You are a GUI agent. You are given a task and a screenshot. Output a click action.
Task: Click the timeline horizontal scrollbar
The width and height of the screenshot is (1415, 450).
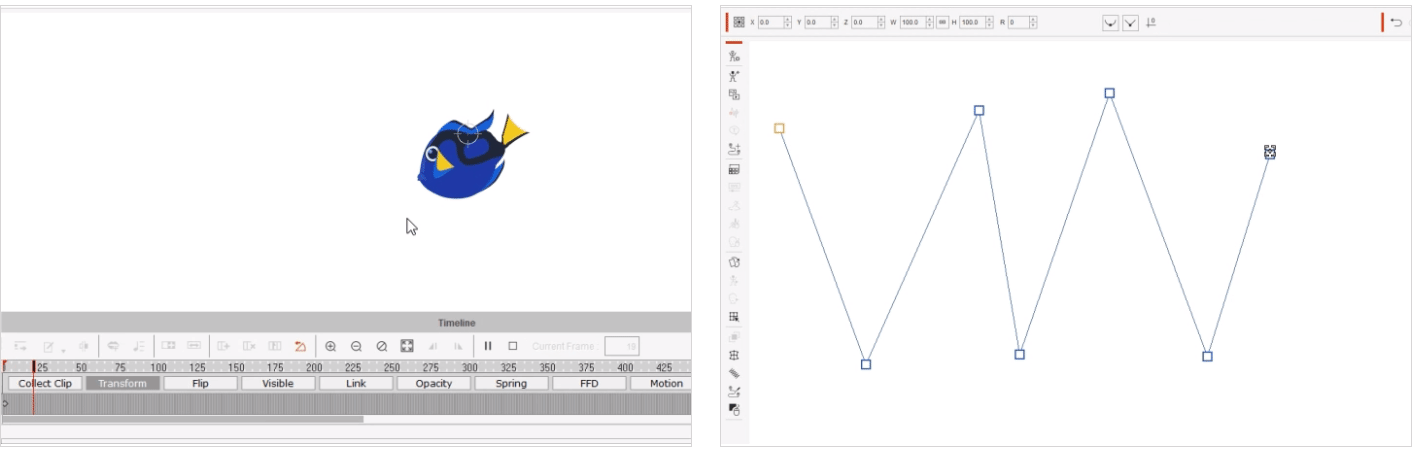click(x=183, y=419)
